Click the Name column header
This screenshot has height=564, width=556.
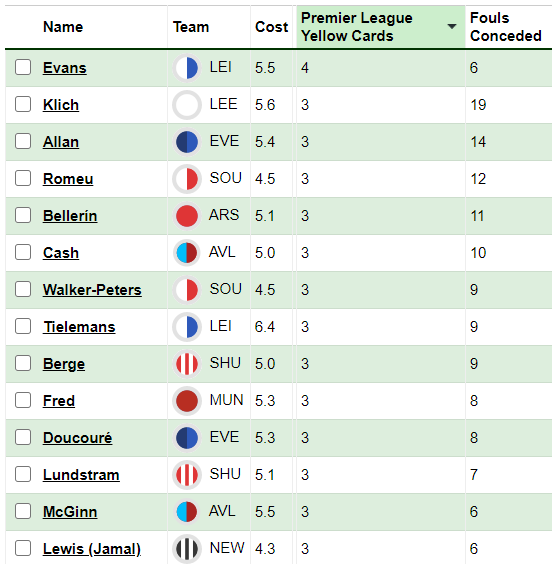point(63,27)
